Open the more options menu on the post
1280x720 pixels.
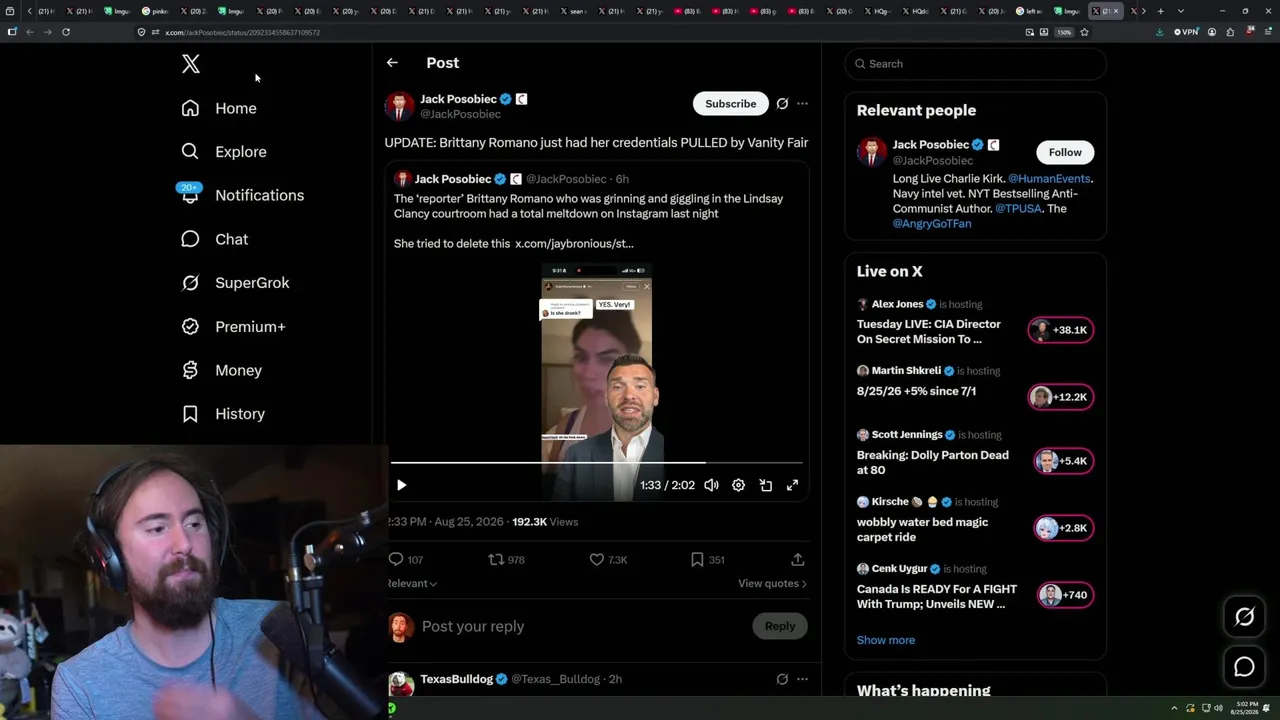[x=802, y=103]
